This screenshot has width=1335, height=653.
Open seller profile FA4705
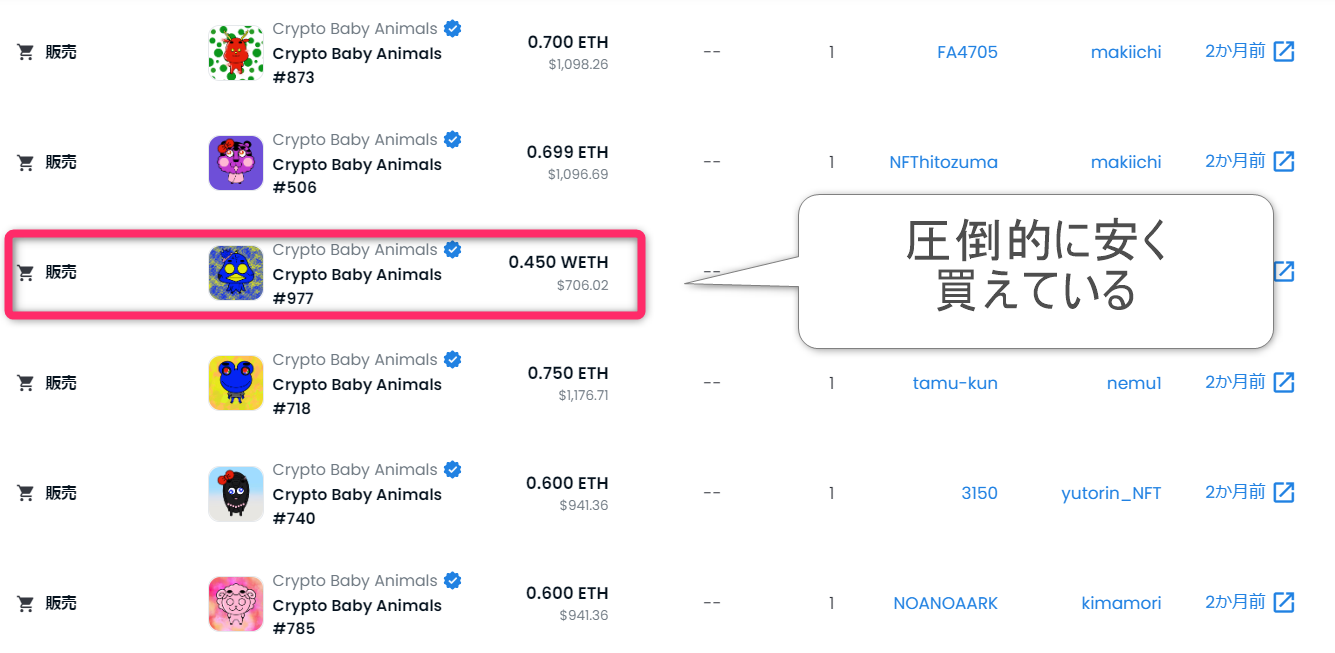(967, 52)
